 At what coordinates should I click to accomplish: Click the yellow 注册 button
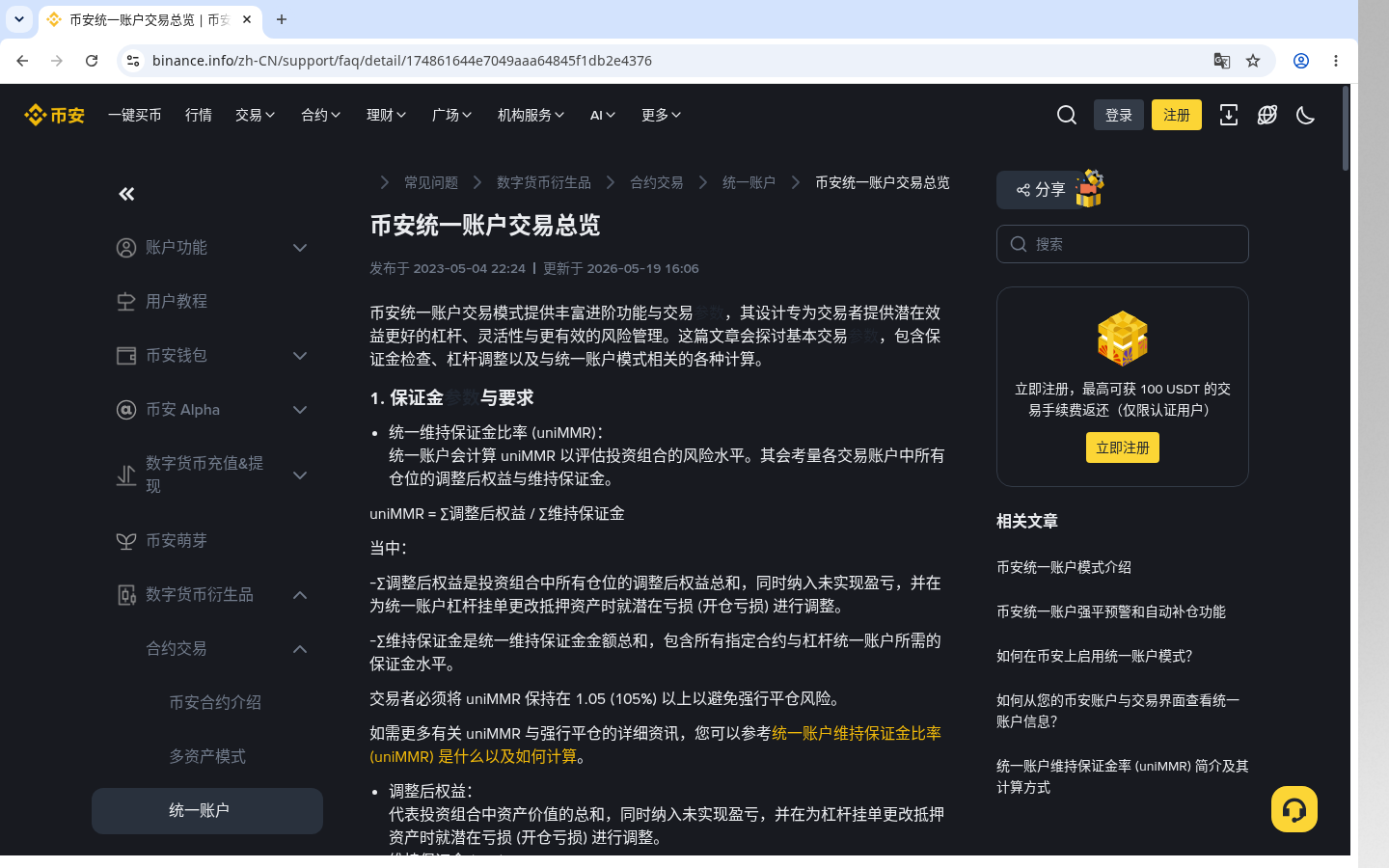click(x=1177, y=115)
